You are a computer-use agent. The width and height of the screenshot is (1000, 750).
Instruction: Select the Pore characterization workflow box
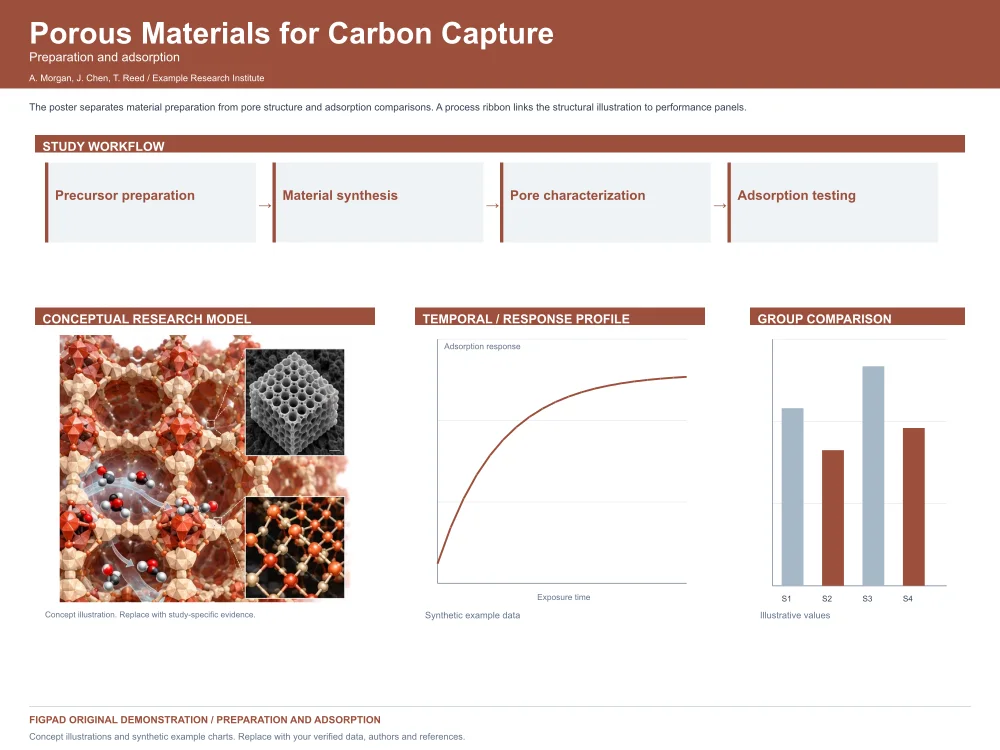click(x=605, y=202)
